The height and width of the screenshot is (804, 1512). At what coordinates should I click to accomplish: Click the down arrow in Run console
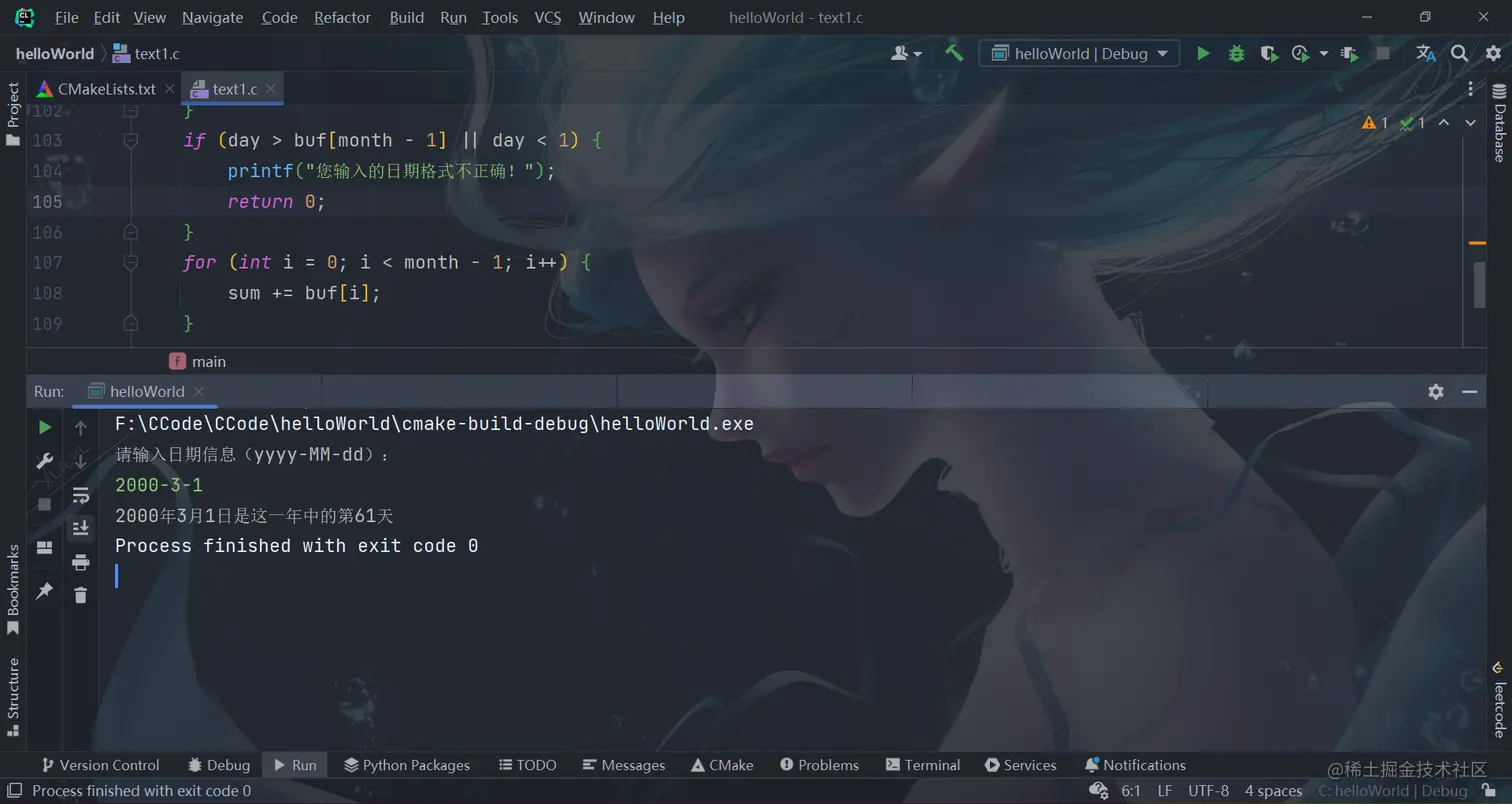(x=81, y=461)
